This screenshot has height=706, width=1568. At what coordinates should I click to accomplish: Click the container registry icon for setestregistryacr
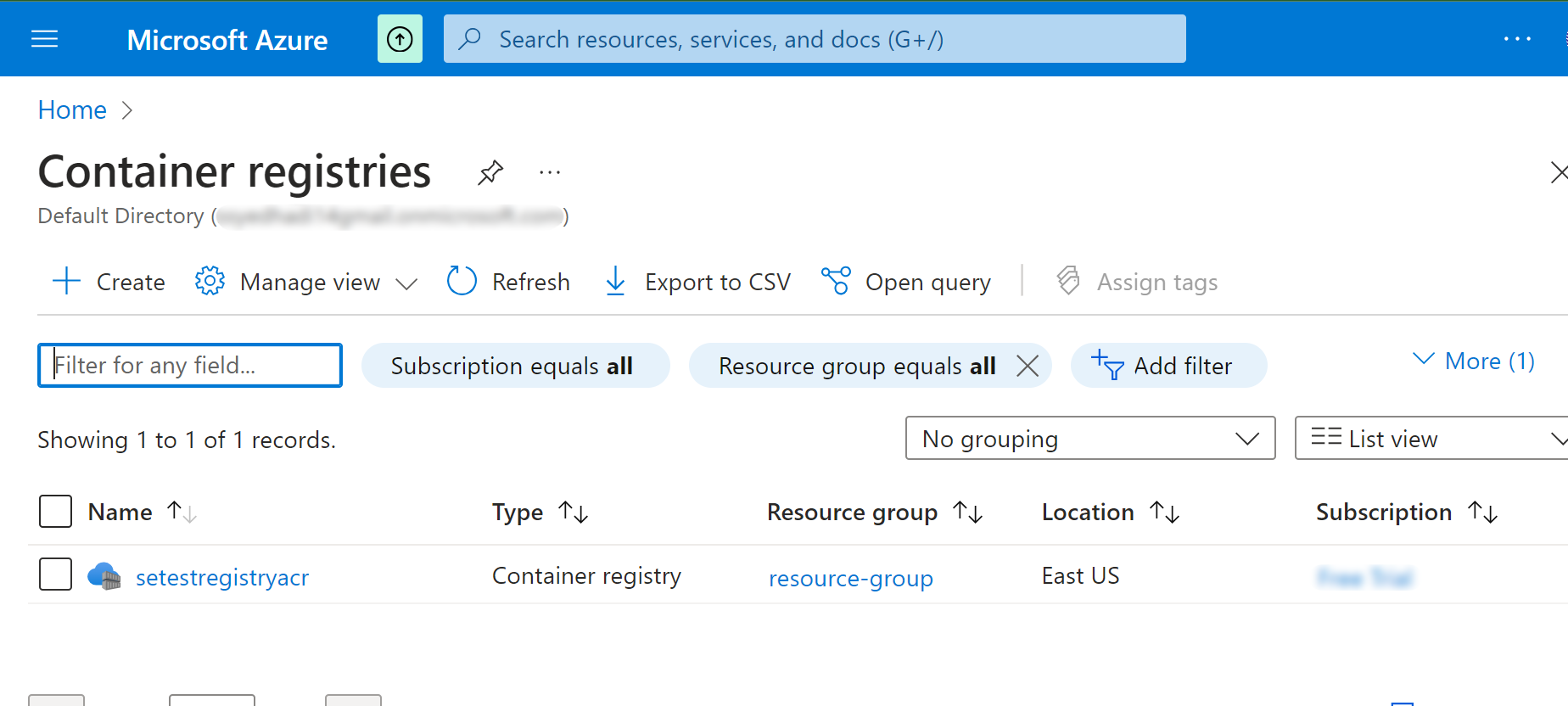(104, 576)
